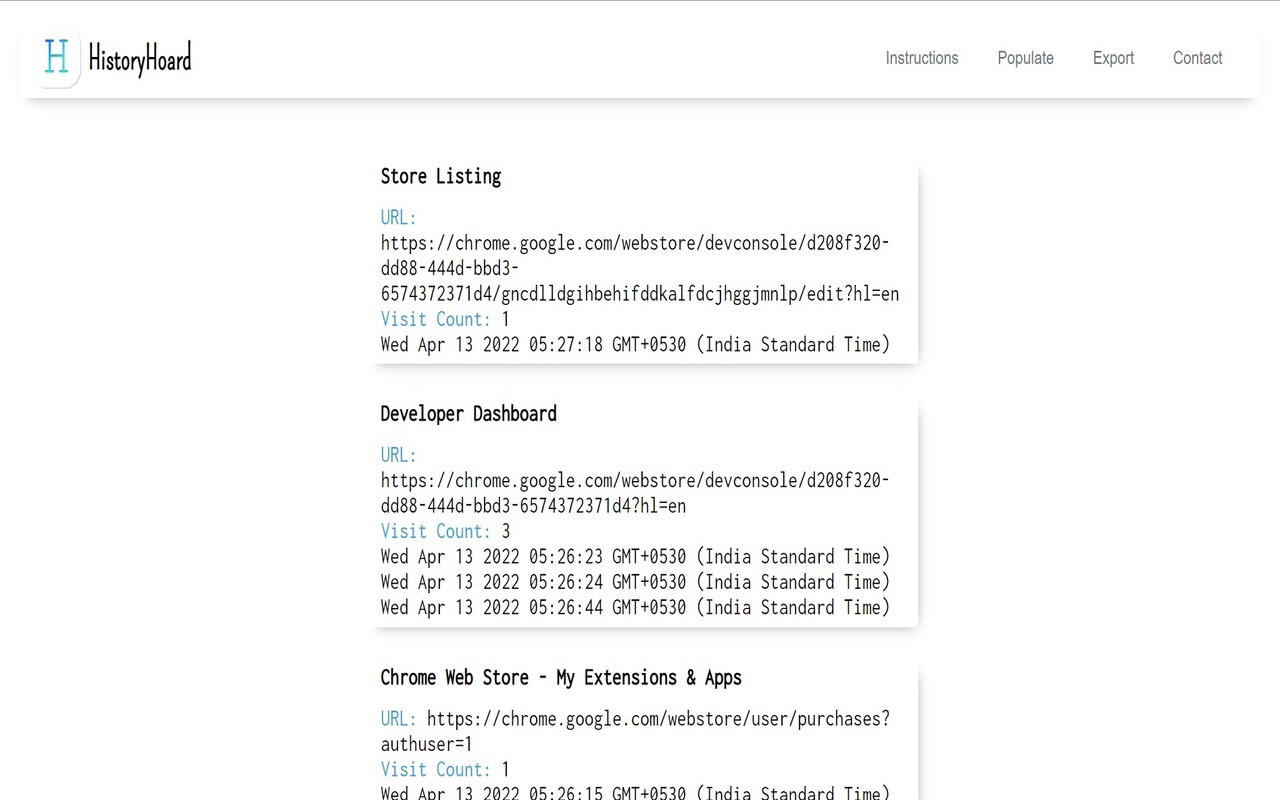Click the URL label in the Store Listing card
Viewport: 1280px width, 800px height.
click(x=398, y=218)
